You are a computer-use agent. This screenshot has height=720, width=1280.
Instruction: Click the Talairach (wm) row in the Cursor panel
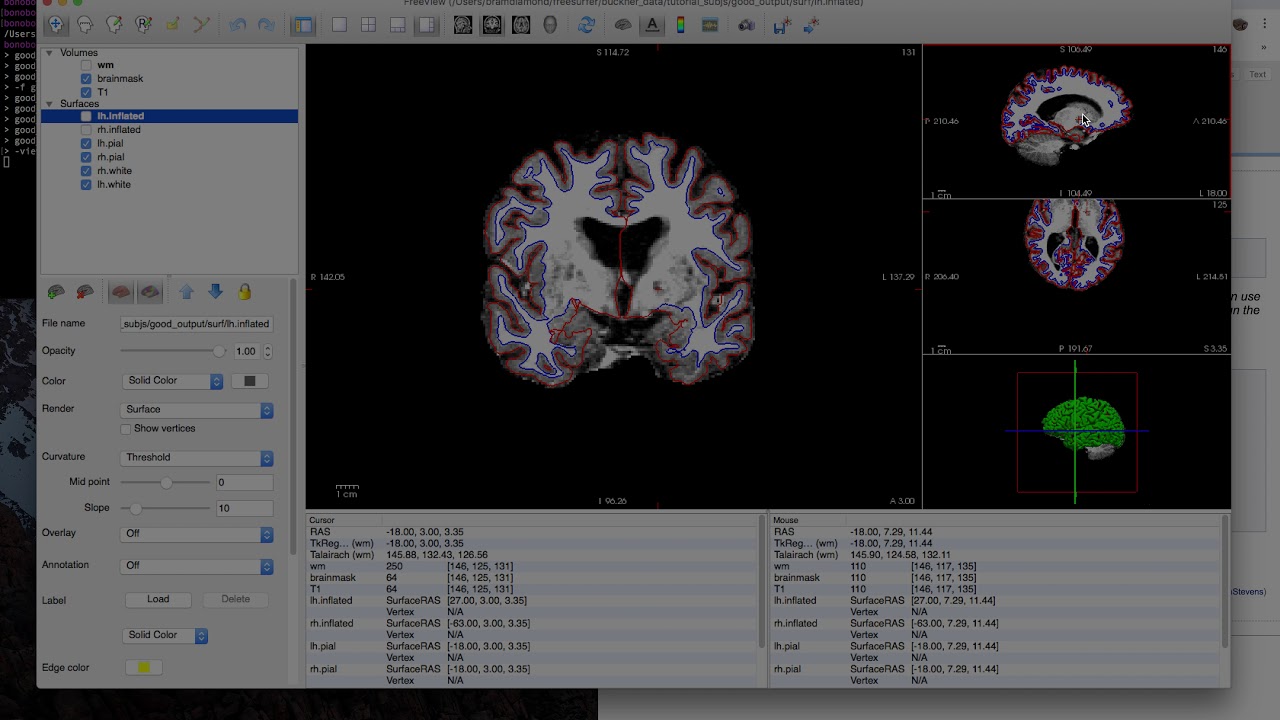pos(532,555)
